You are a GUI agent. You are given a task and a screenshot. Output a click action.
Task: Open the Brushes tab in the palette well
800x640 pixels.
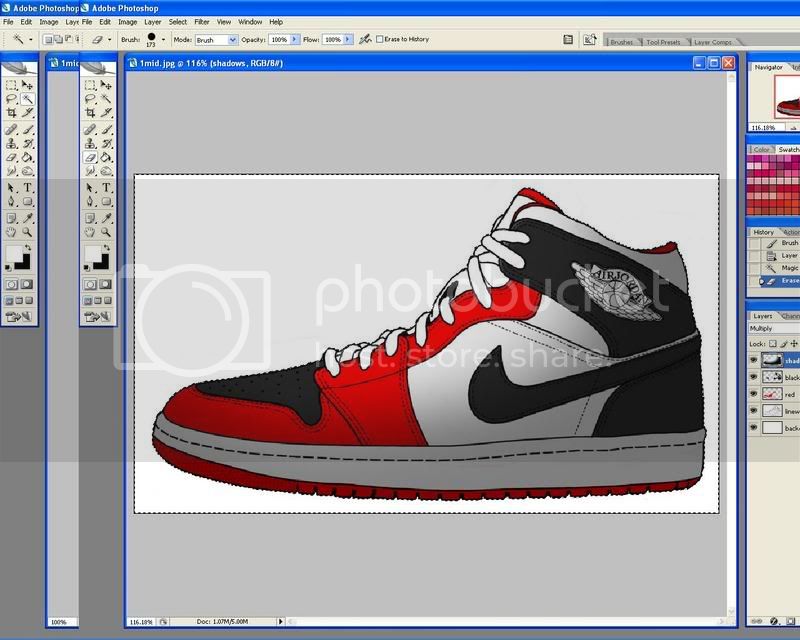tap(621, 42)
